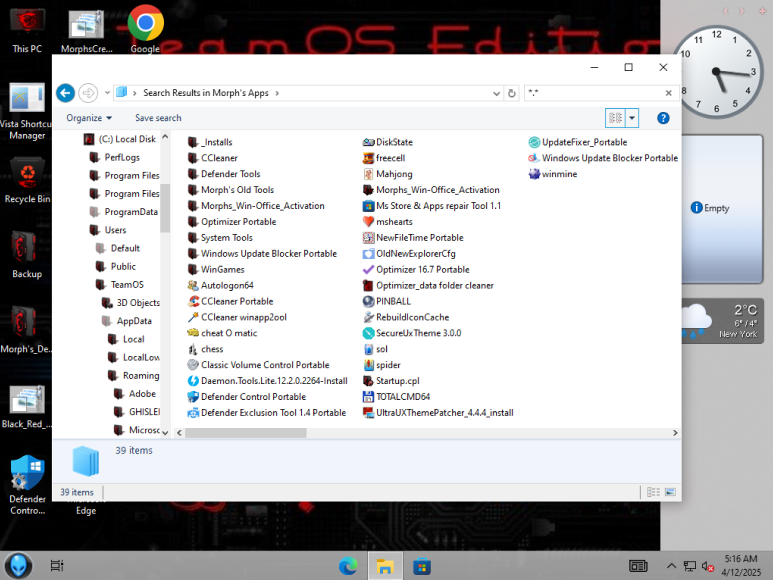
Task: Open Microsoft Edge from the taskbar
Action: (x=348, y=566)
